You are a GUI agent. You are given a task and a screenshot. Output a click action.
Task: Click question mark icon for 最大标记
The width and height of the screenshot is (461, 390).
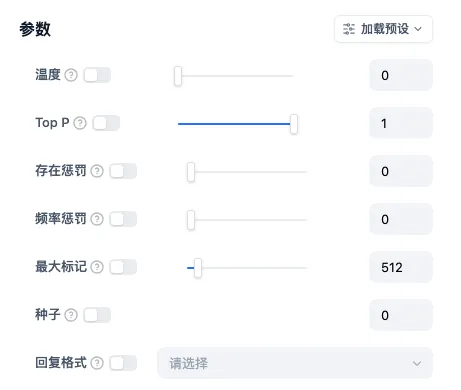point(97,267)
